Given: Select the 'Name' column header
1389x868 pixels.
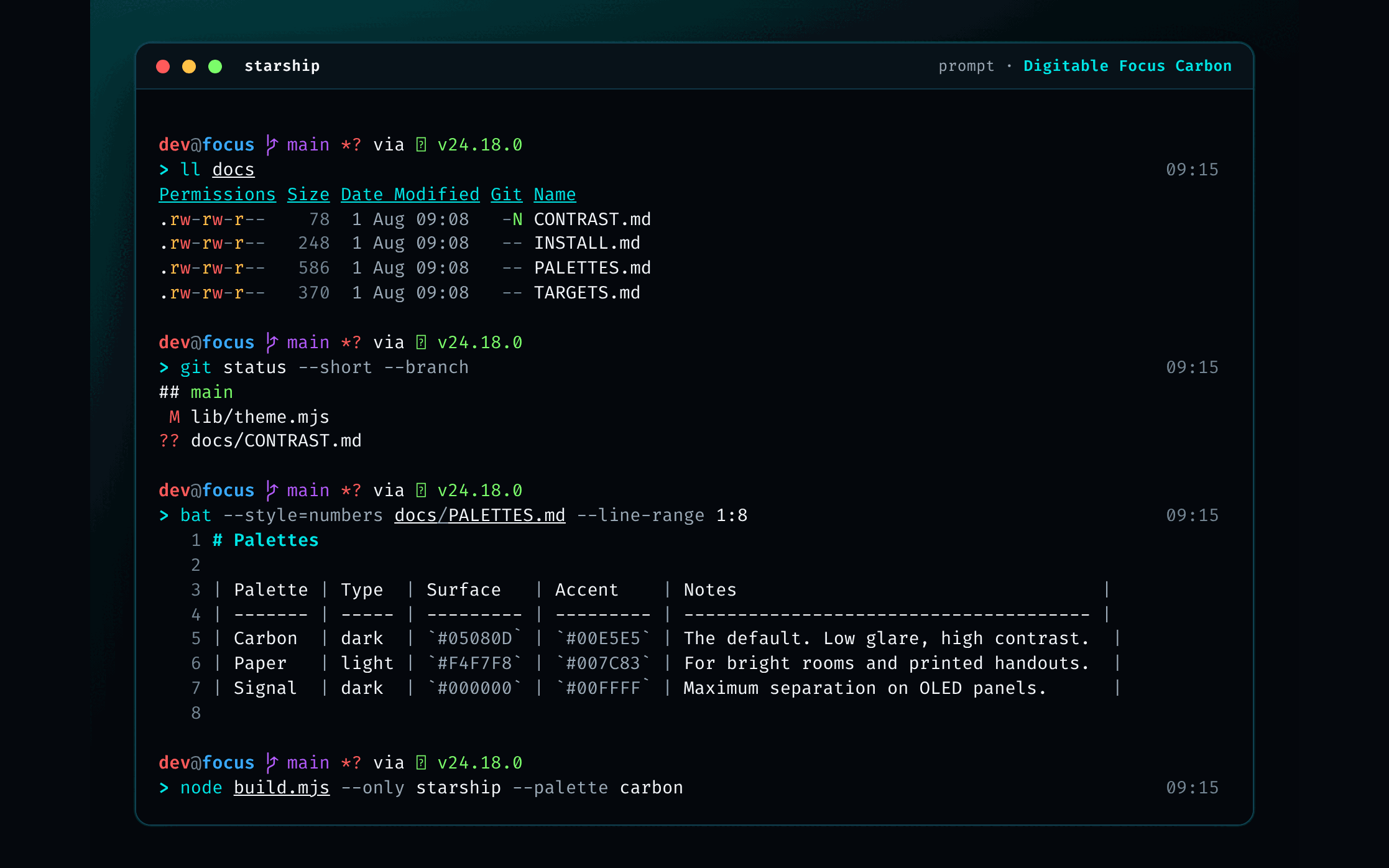Looking at the screenshot, I should pos(555,195).
